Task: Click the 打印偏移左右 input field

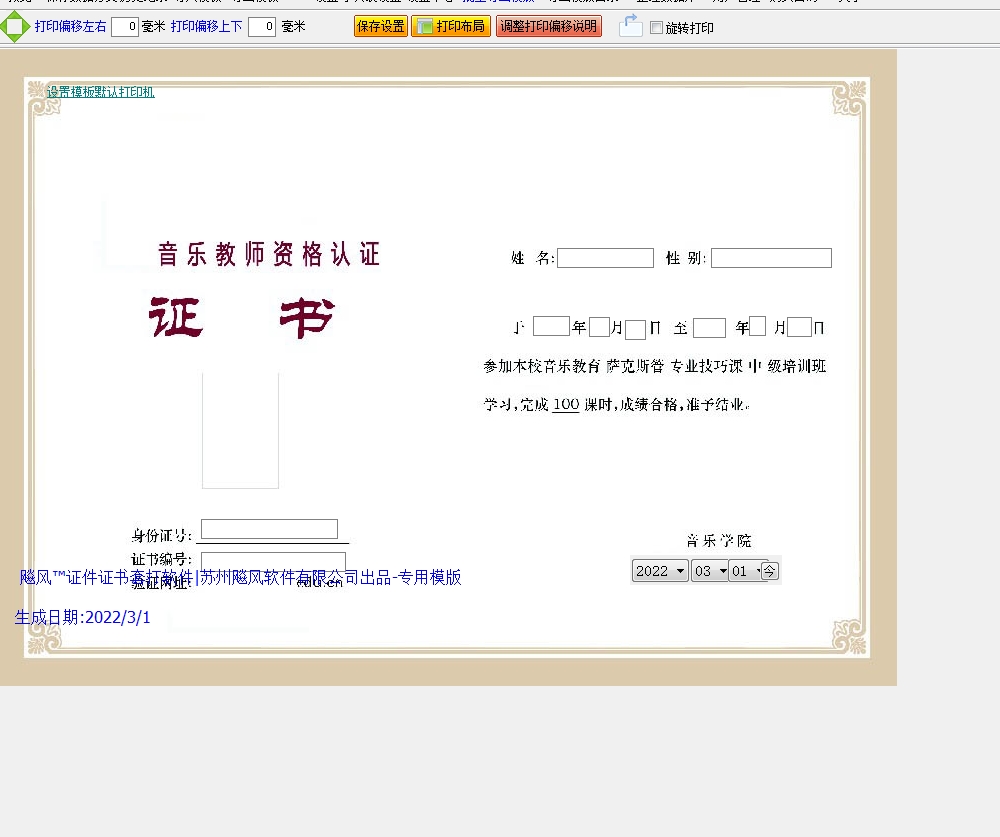Action: point(125,27)
